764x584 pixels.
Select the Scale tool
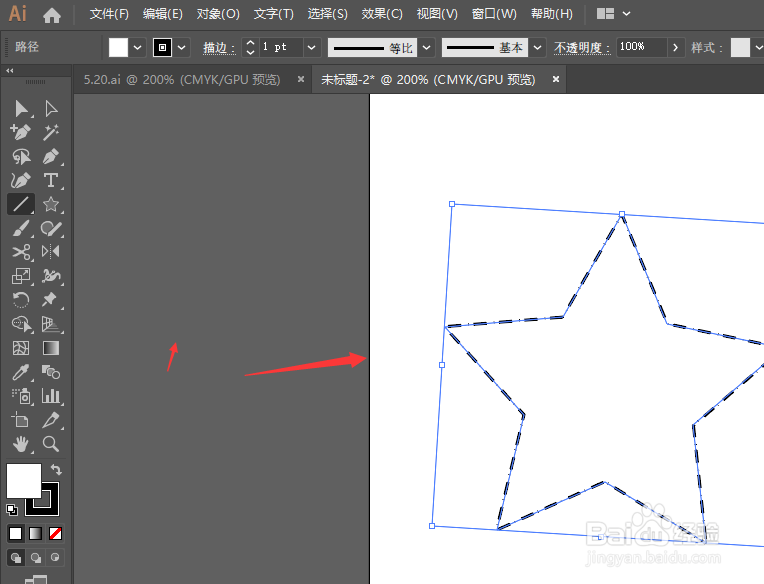pos(21,276)
